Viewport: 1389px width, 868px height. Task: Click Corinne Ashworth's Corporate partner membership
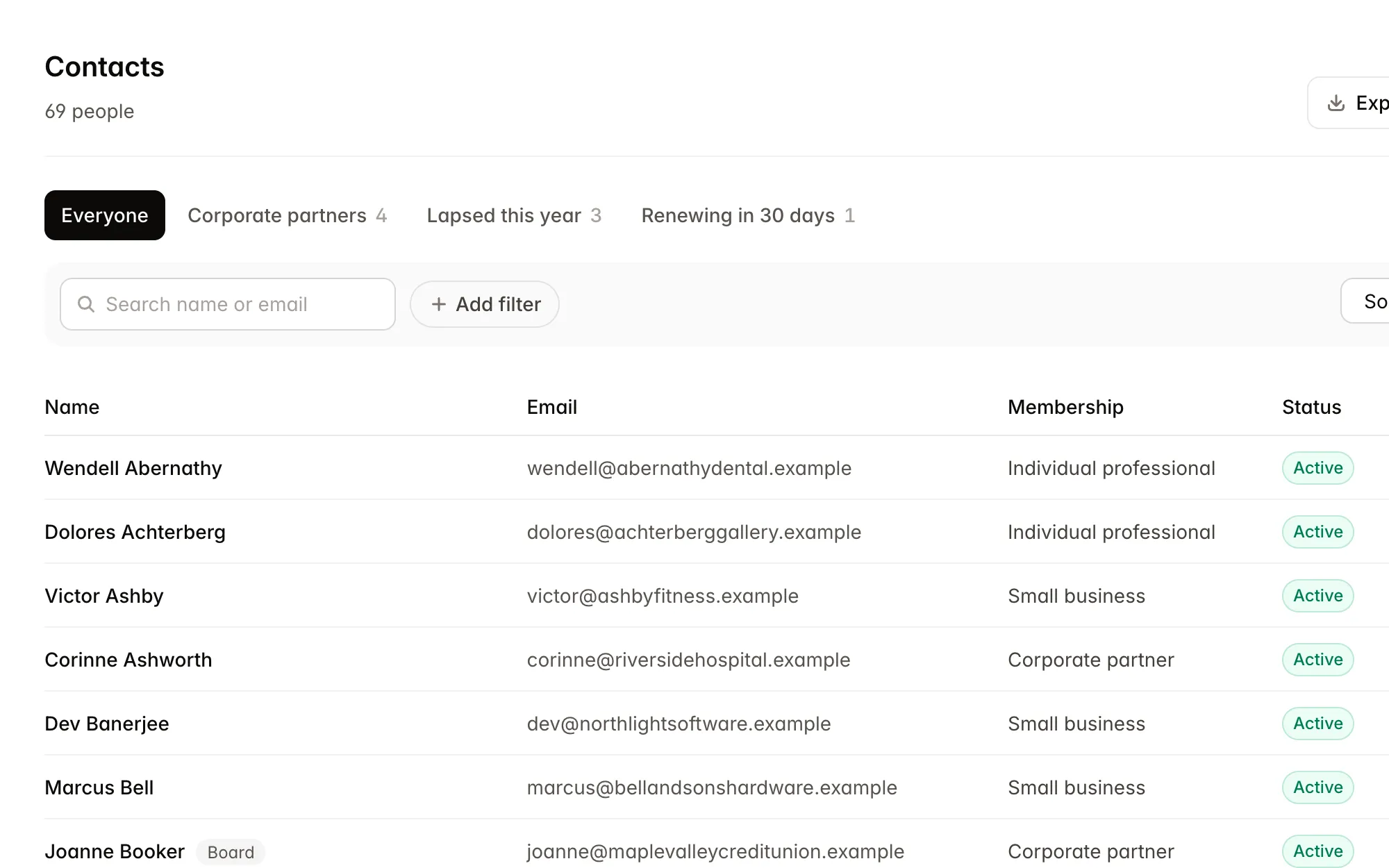click(1091, 660)
